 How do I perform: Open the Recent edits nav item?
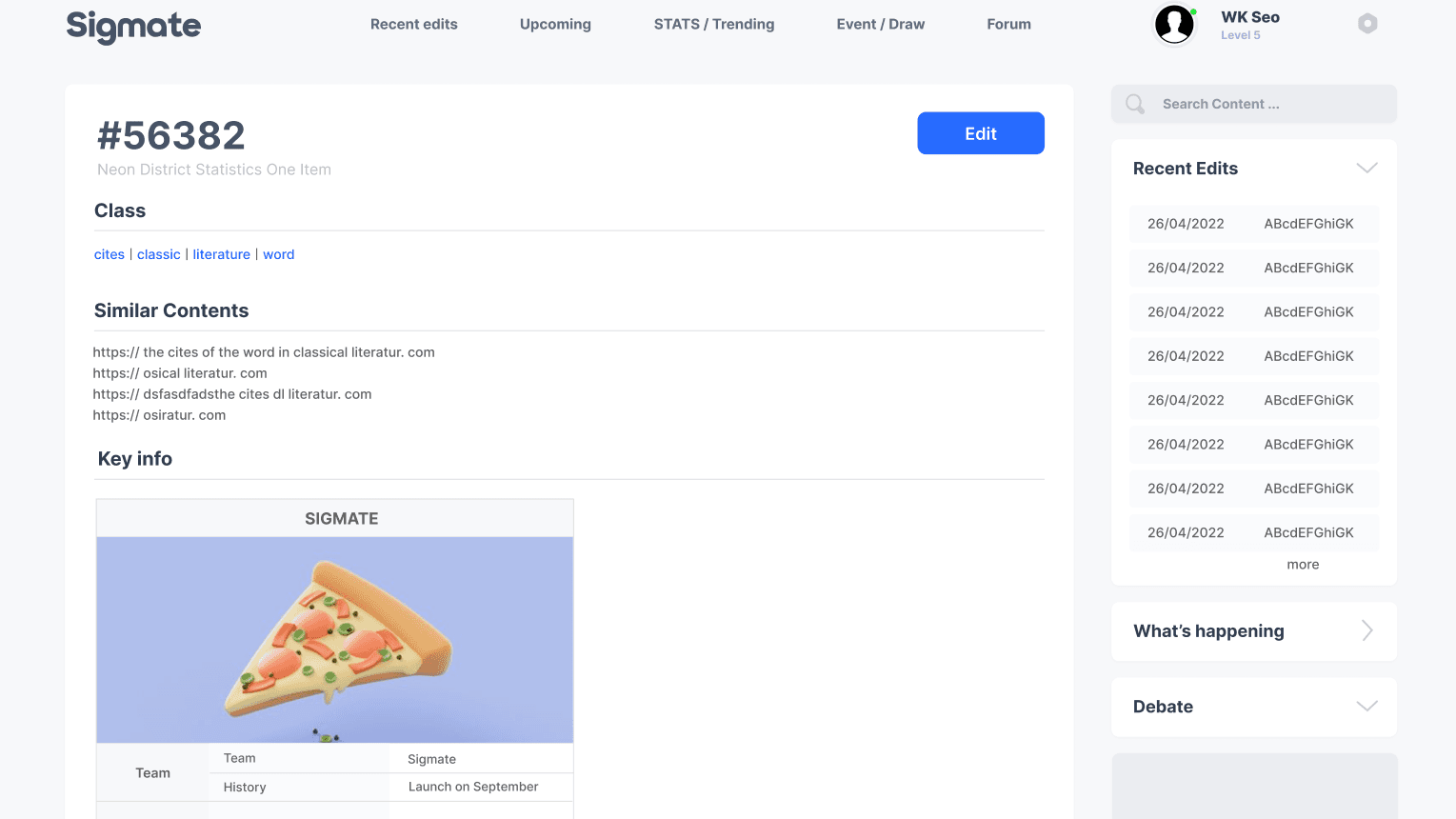pos(413,25)
